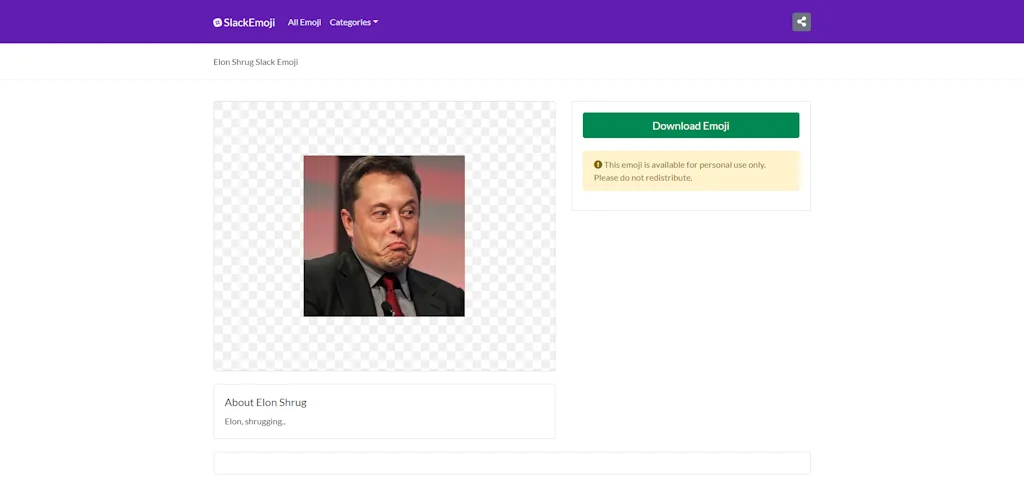Open the SlackEmoji home logo
The width and height of the screenshot is (1024, 489).
[244, 22]
